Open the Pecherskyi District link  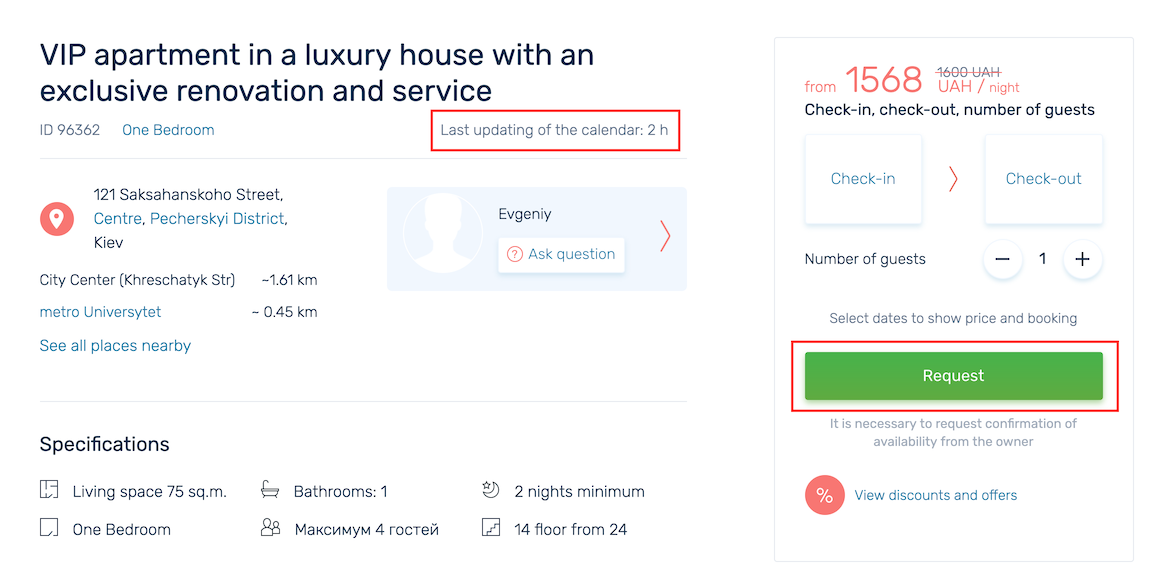point(217,218)
